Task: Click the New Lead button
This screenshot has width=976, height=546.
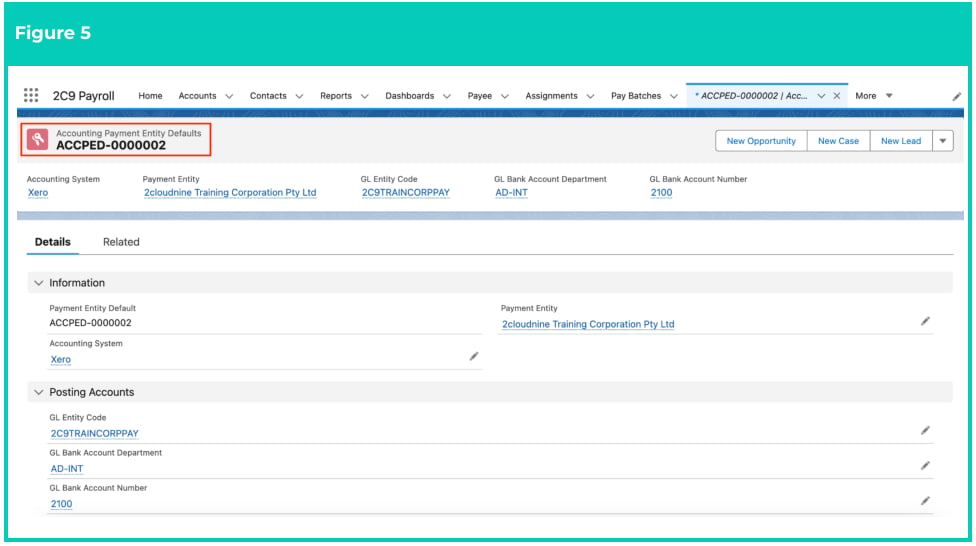Action: tap(901, 141)
